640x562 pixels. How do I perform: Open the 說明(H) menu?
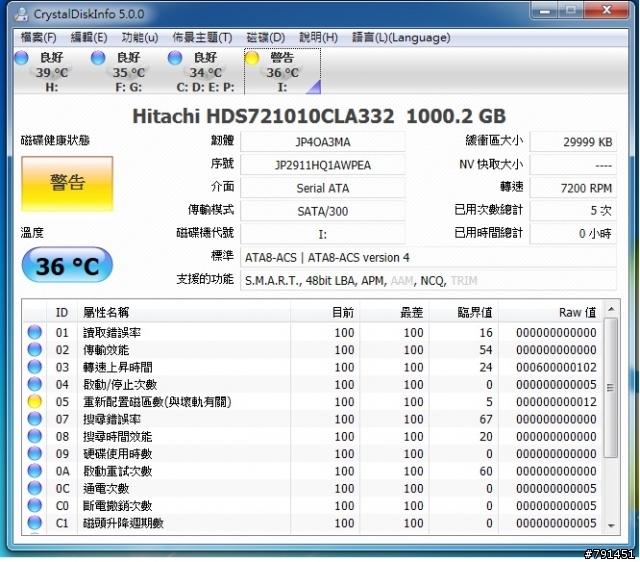tap(318, 38)
